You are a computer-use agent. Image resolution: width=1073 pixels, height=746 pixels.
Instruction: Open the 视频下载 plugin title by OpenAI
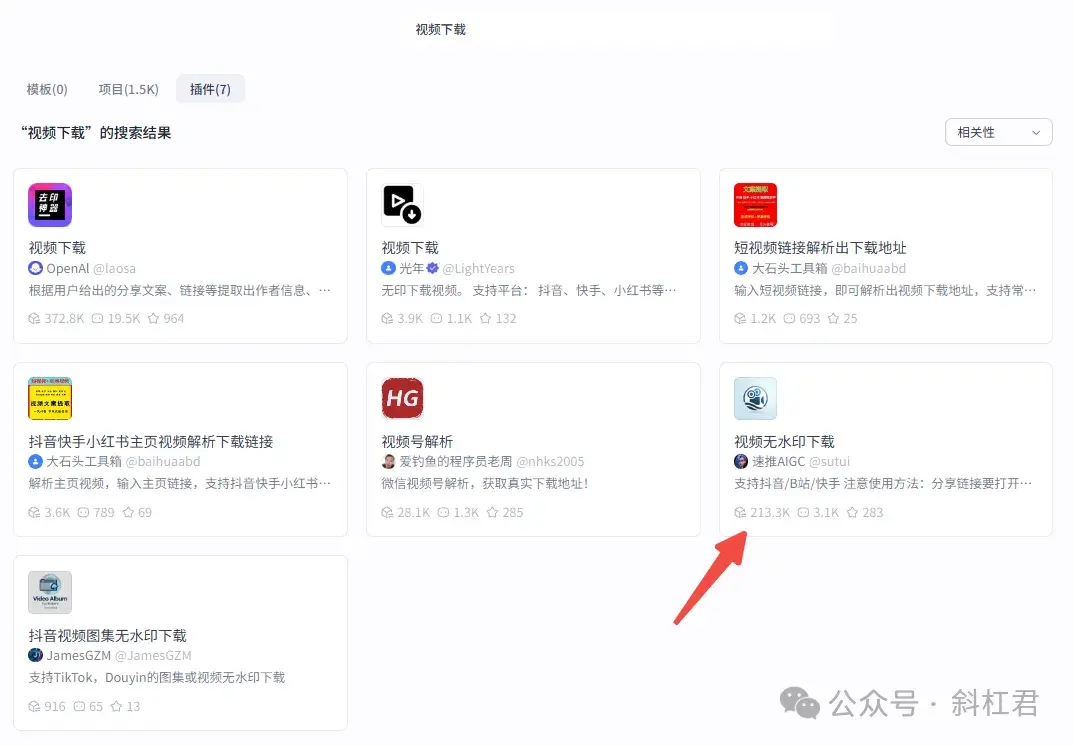click(x=57, y=248)
